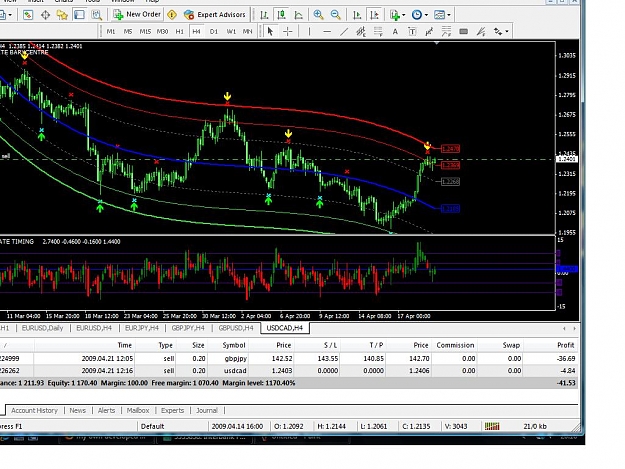Open the Mailbox terminal tab

[x=138, y=410]
